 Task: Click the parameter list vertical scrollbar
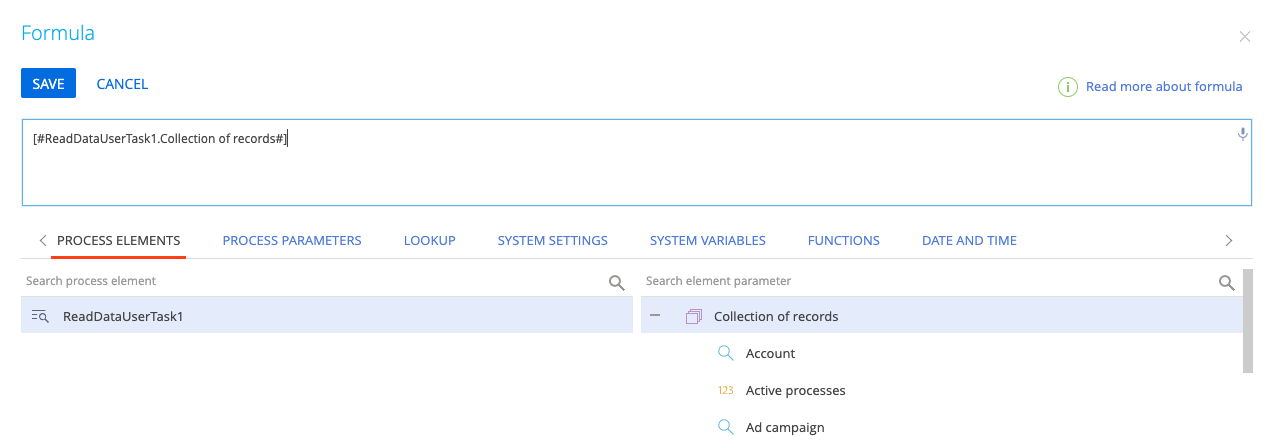pyautogui.click(x=1247, y=320)
